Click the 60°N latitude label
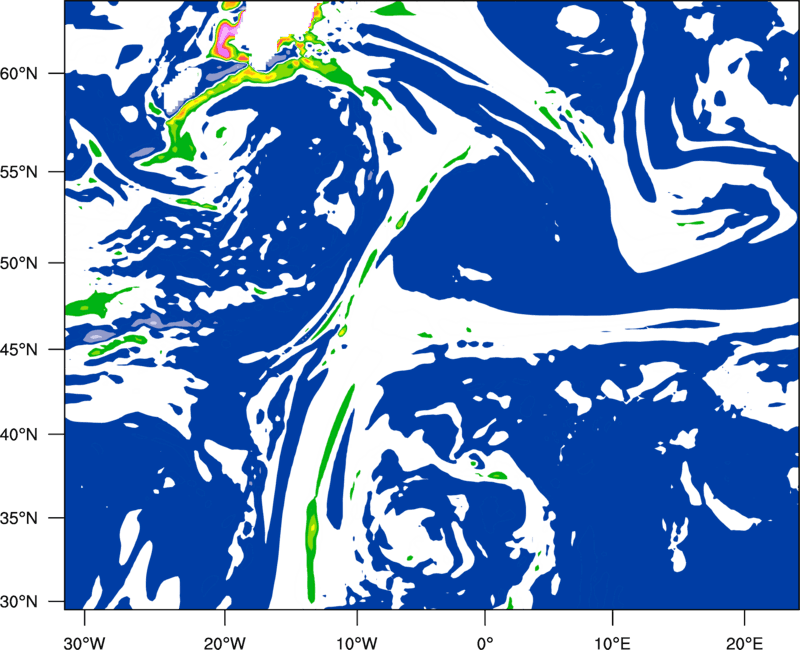The image size is (800, 650). tap(19, 73)
